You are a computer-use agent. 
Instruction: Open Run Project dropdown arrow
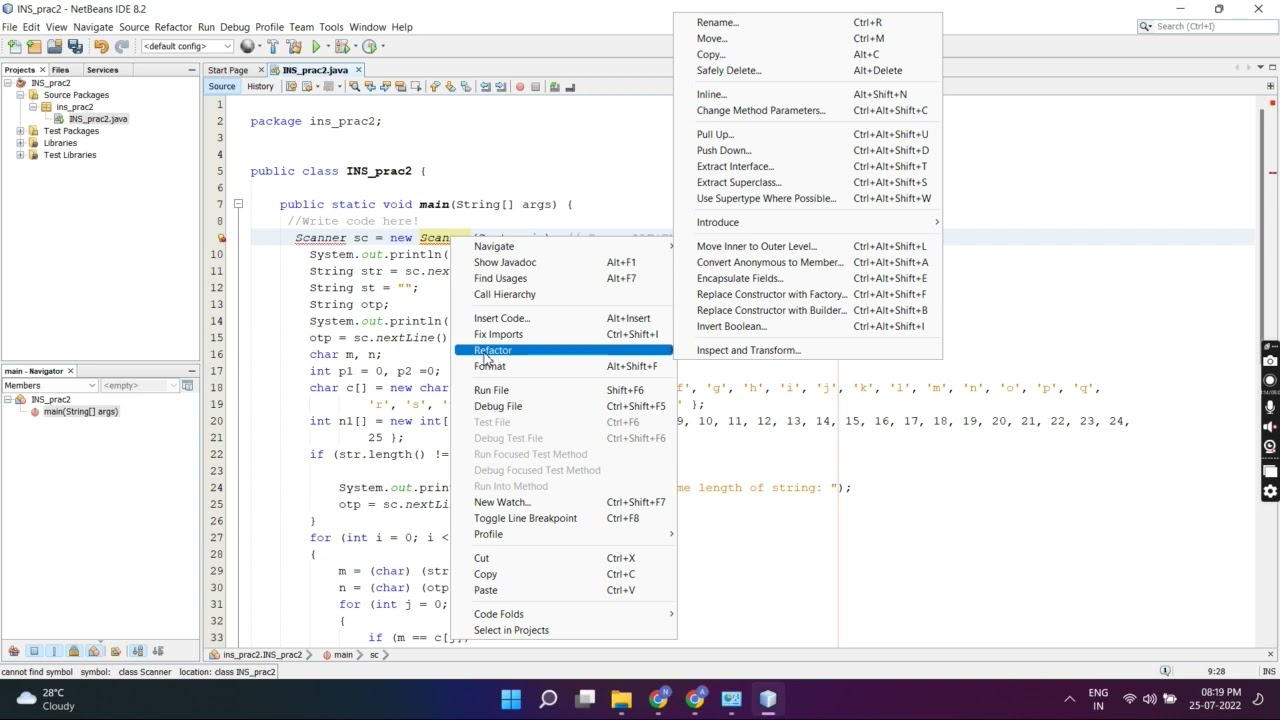[328, 46]
